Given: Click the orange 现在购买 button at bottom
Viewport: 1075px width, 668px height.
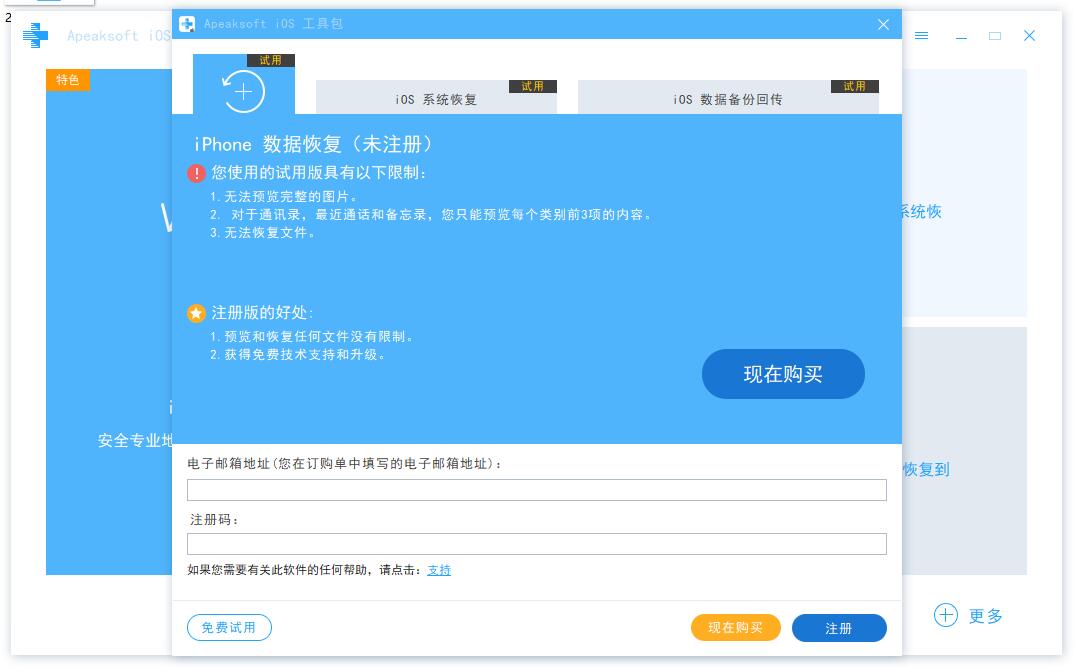Looking at the screenshot, I should point(736,628).
